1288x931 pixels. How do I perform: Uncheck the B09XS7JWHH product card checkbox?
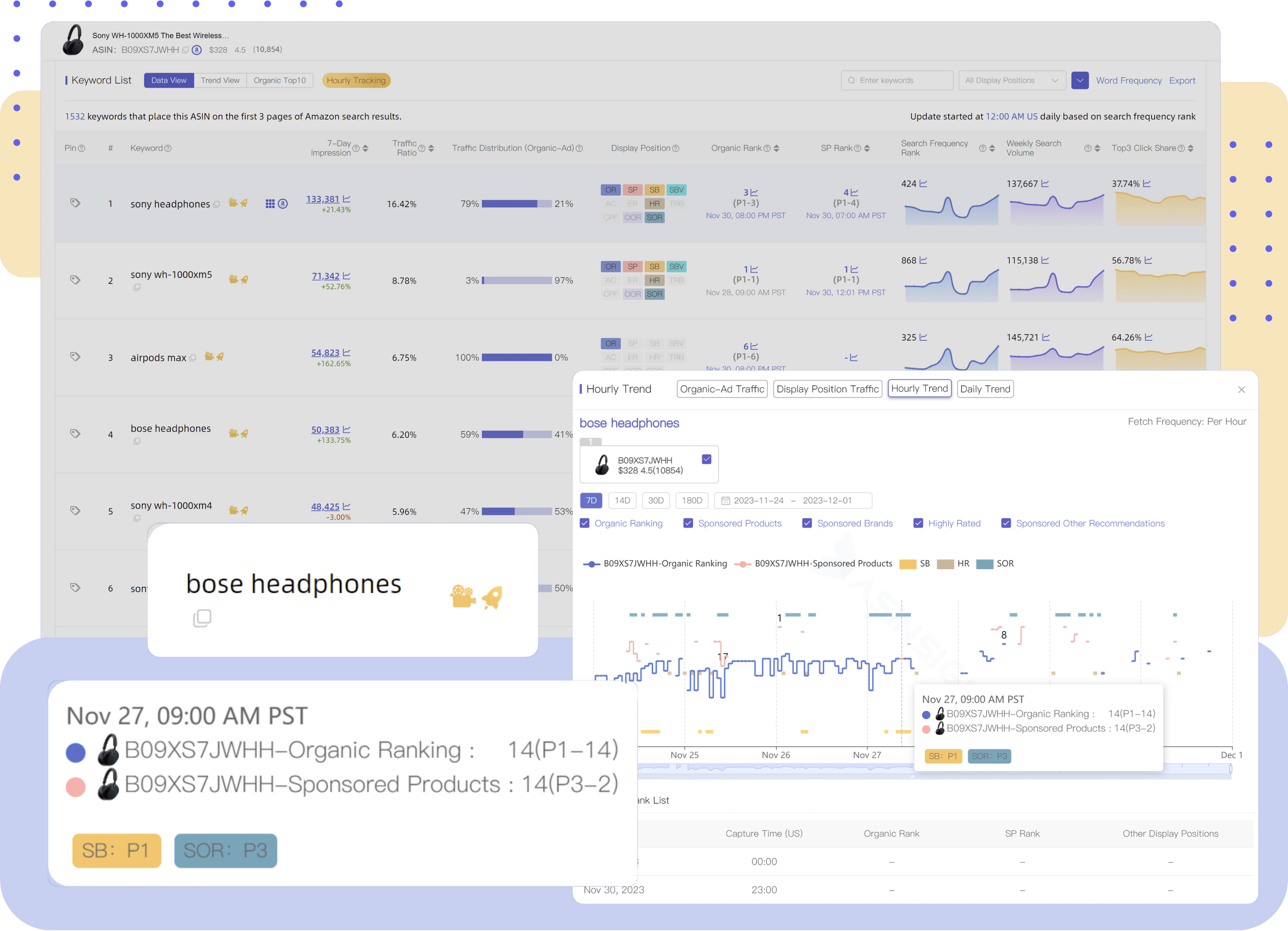click(x=706, y=459)
